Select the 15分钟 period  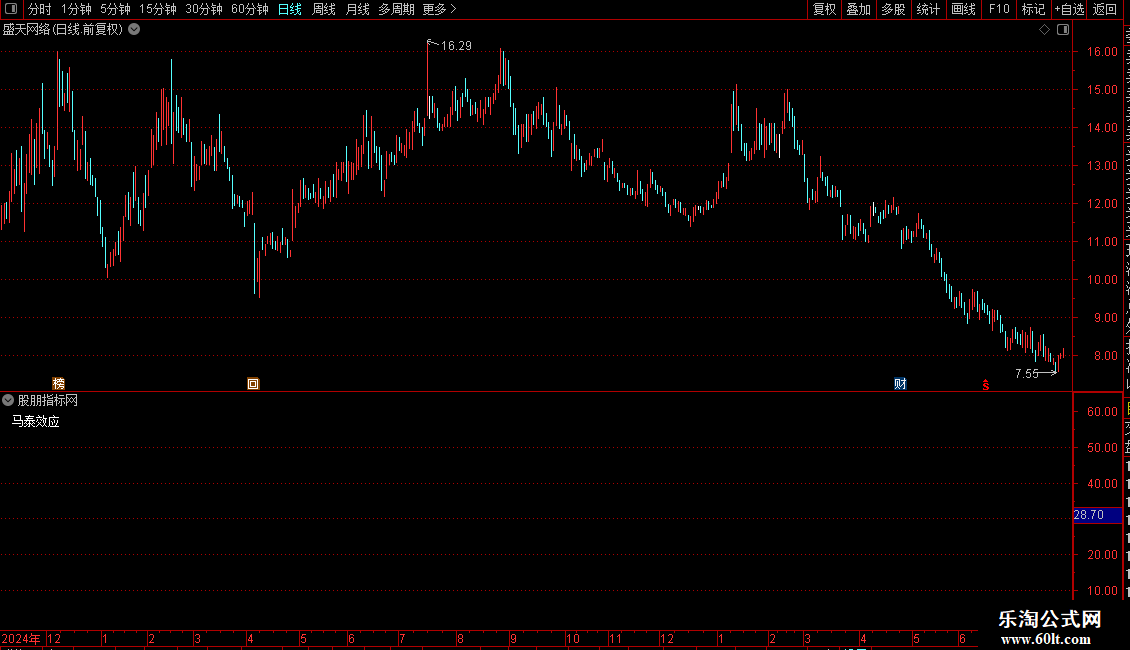point(158,9)
